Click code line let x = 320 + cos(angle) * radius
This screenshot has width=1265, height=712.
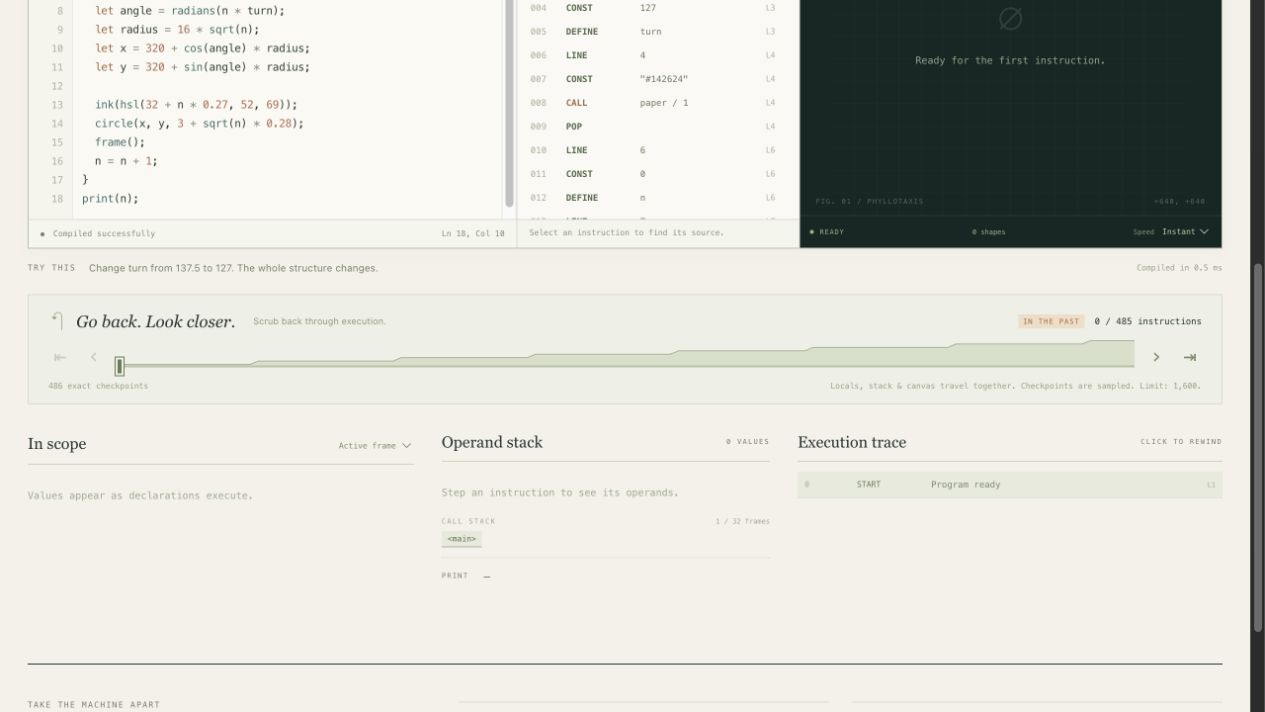click(x=202, y=48)
